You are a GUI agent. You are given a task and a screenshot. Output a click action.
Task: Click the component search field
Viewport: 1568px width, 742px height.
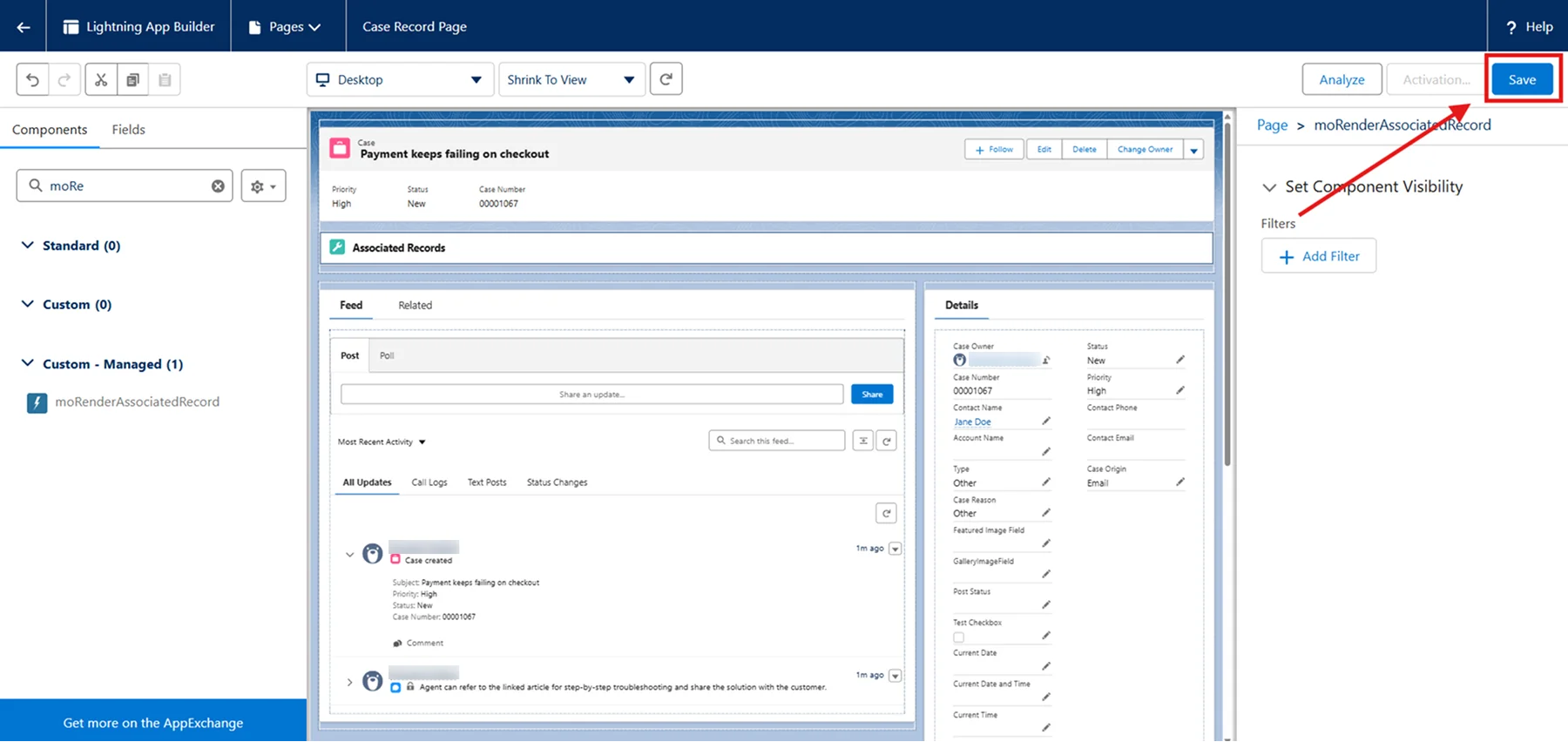point(125,185)
